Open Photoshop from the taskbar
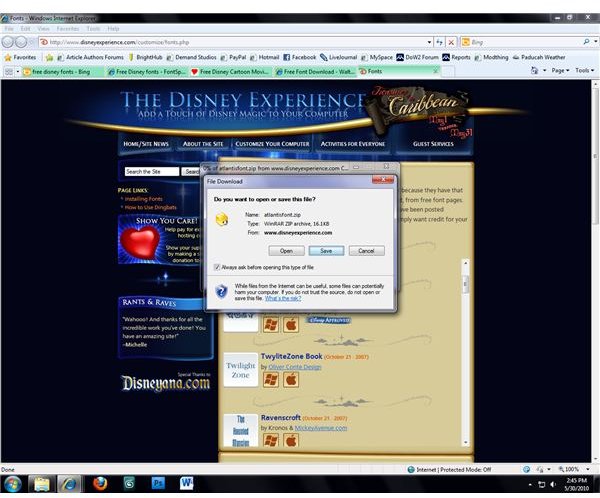Image resolution: width=600 pixels, height=498 pixels. point(158,484)
